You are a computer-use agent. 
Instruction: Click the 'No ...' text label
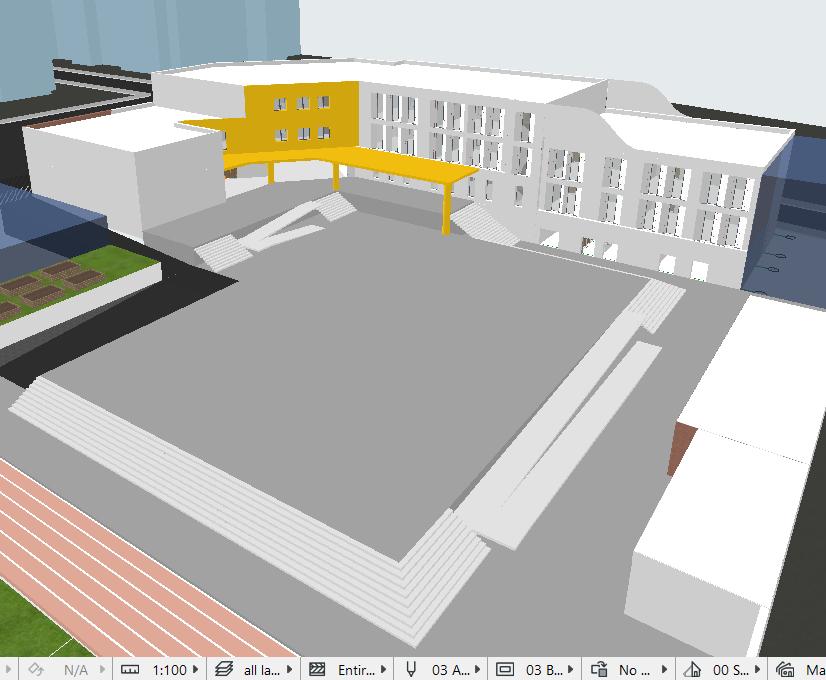[x=634, y=669]
